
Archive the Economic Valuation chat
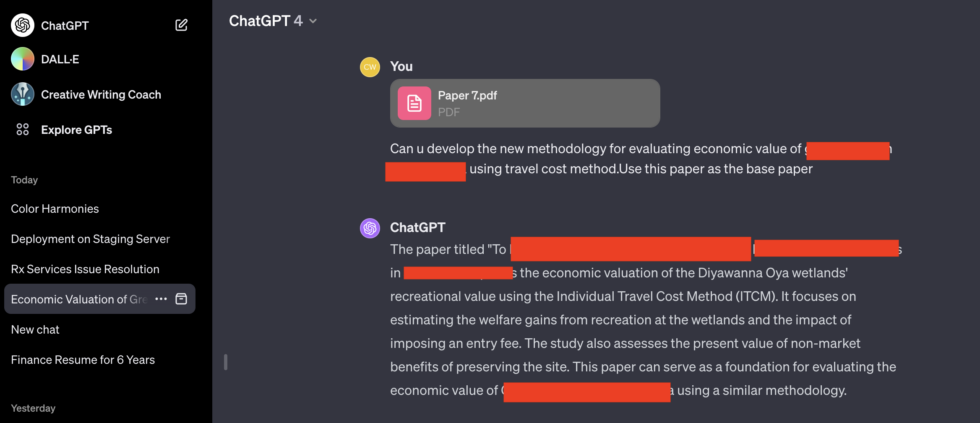181,299
